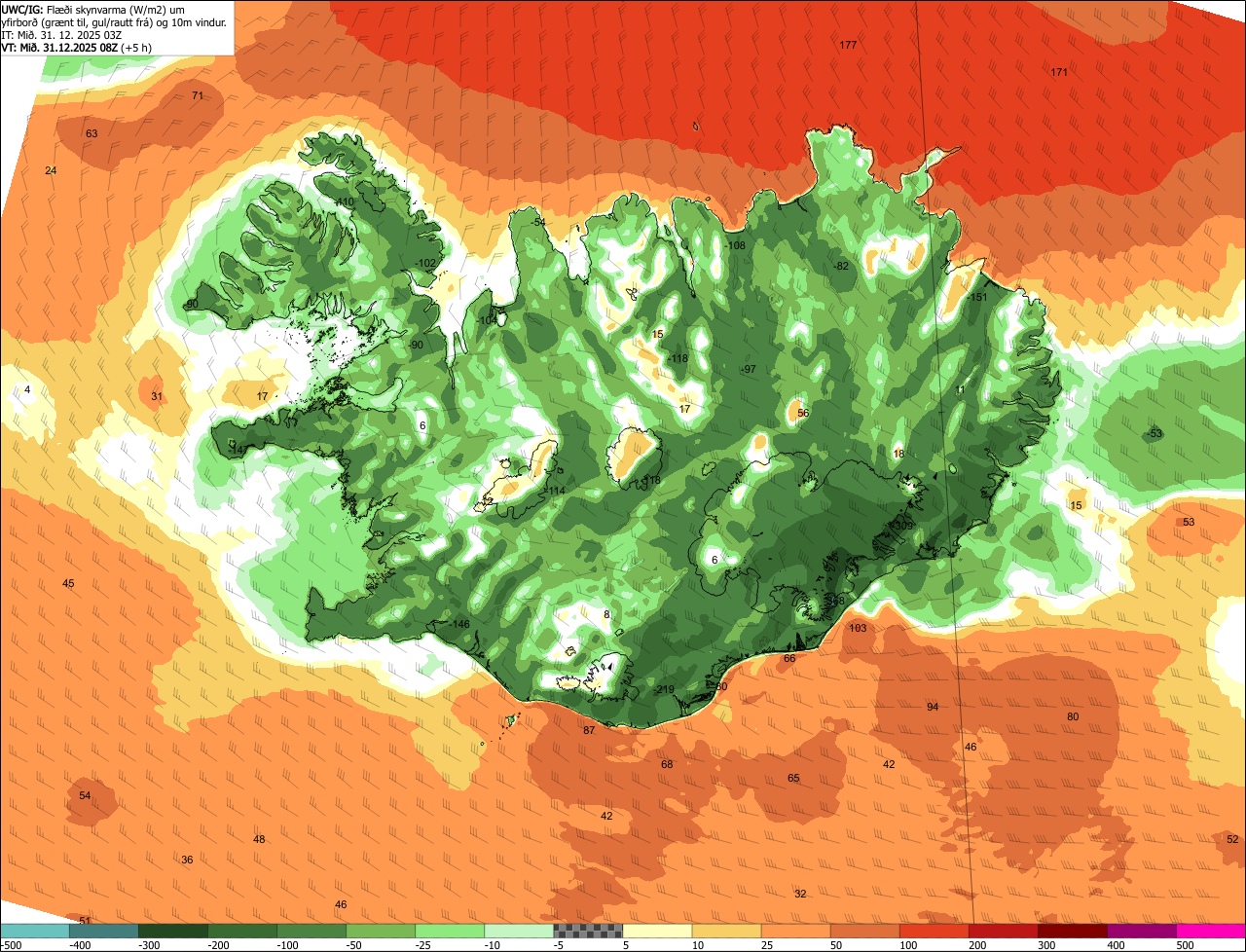Click the legend swatch between -500 and -400
This screenshot has height=952, width=1246.
click(35, 931)
